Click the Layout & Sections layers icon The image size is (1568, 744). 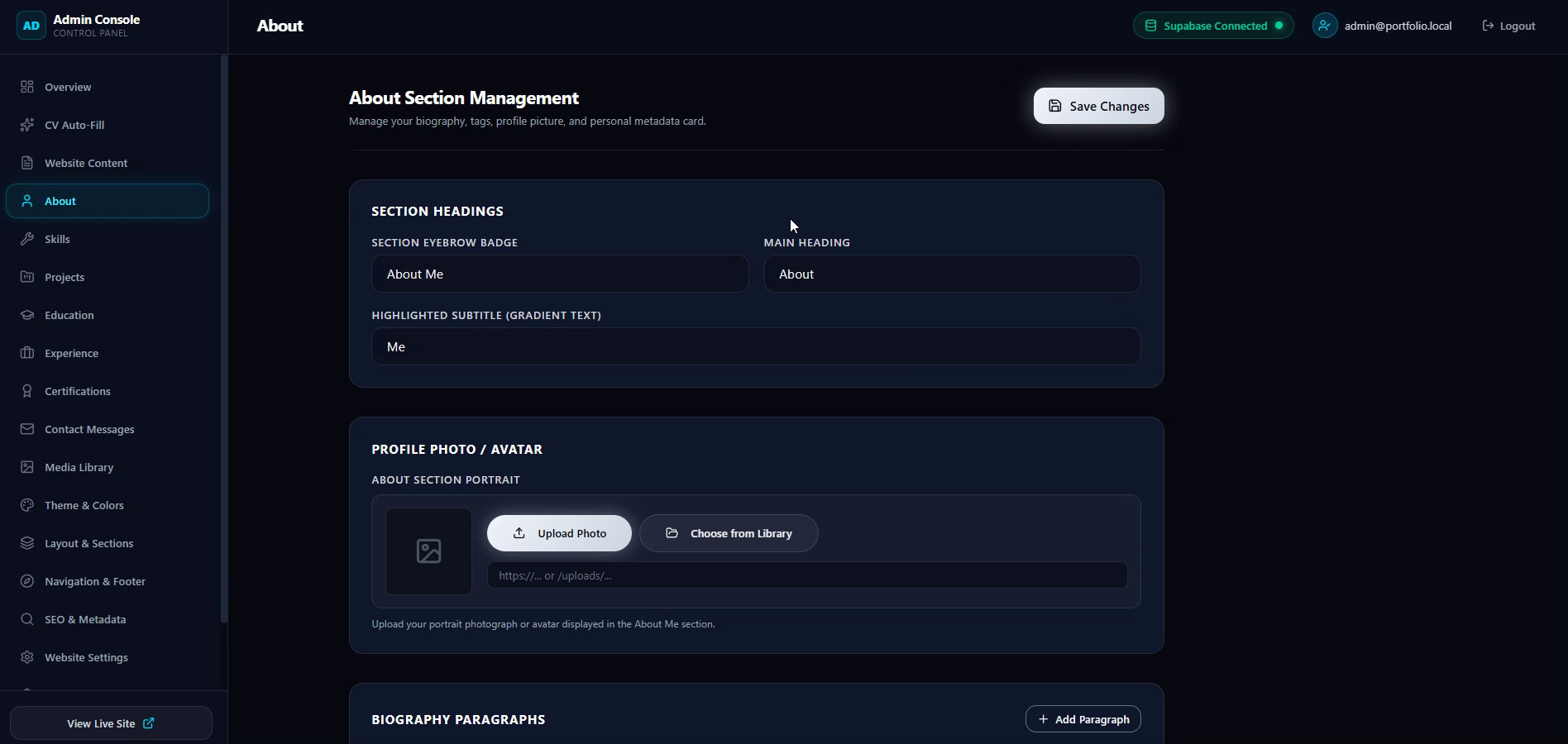click(27, 543)
